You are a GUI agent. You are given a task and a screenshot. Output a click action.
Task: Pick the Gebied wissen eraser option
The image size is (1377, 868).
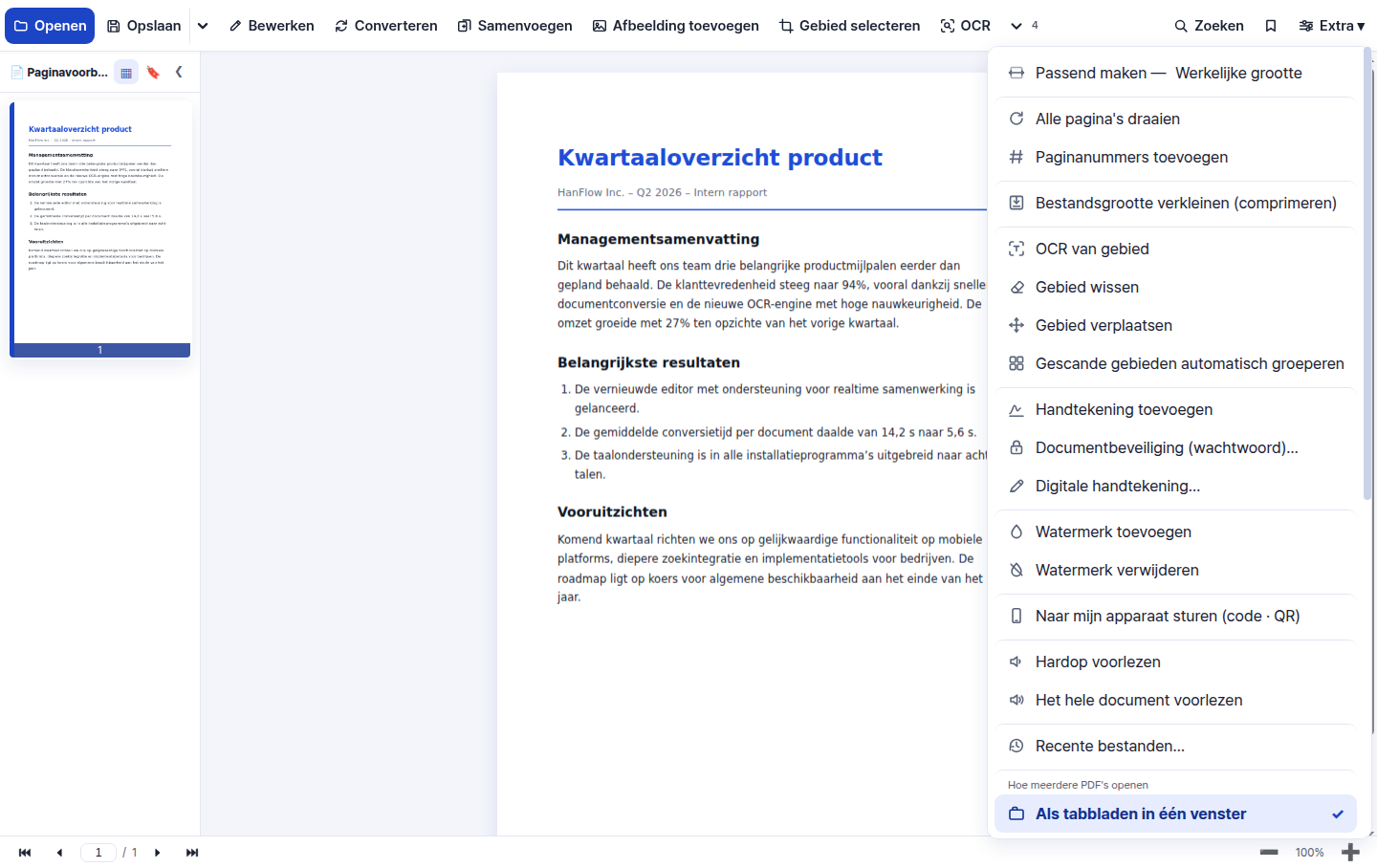click(1175, 287)
